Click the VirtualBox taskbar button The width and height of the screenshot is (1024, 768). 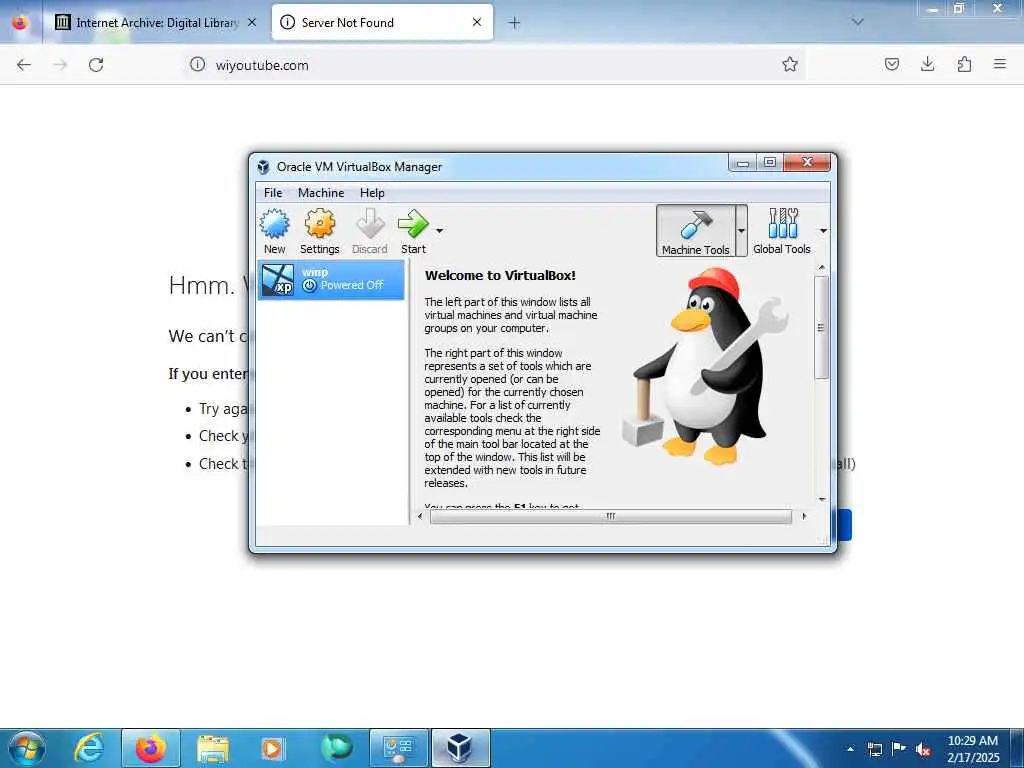(x=460, y=748)
